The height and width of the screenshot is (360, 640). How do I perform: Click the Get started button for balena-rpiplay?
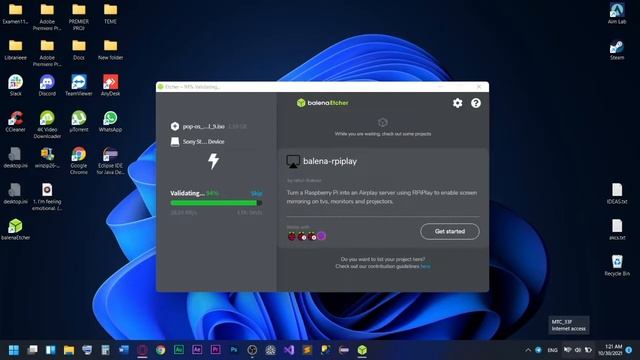tap(450, 231)
